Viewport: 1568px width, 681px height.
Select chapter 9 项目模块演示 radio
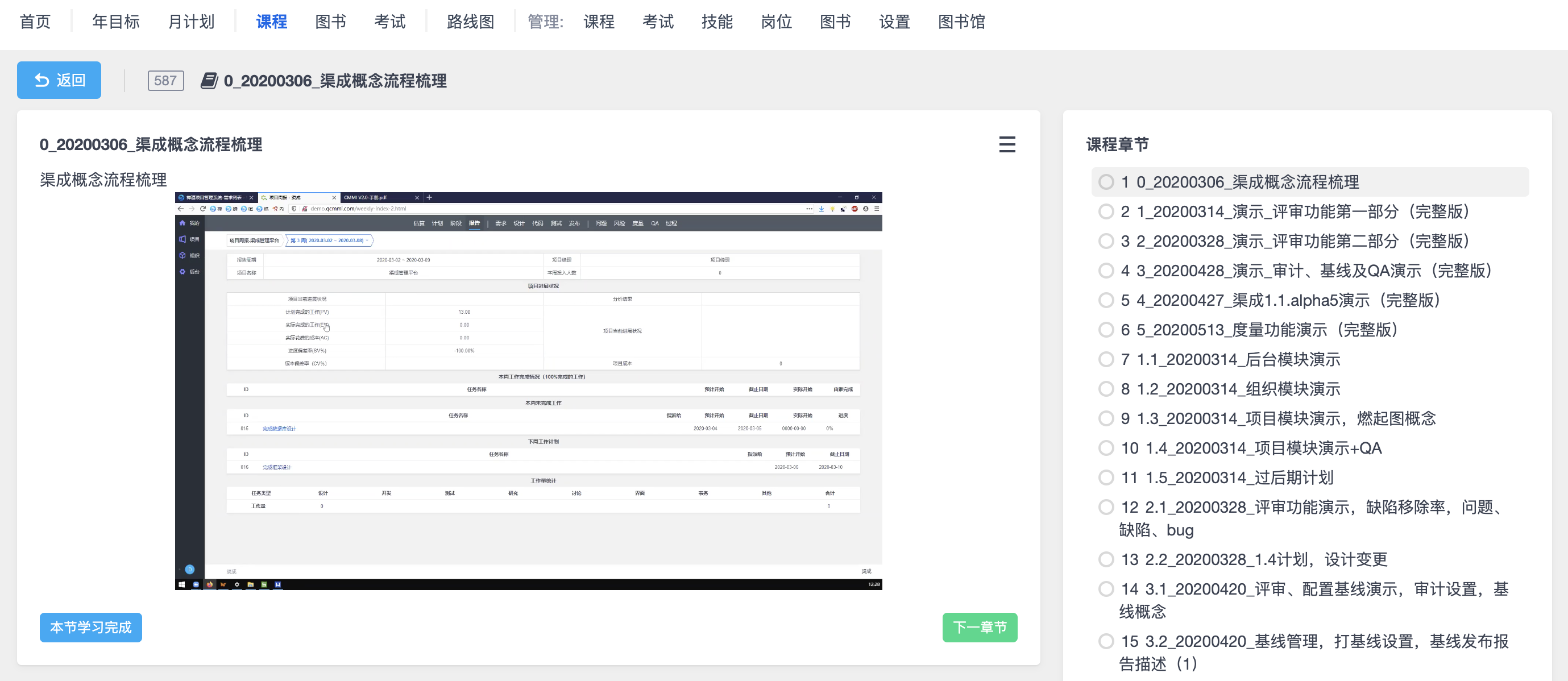click(x=1106, y=419)
